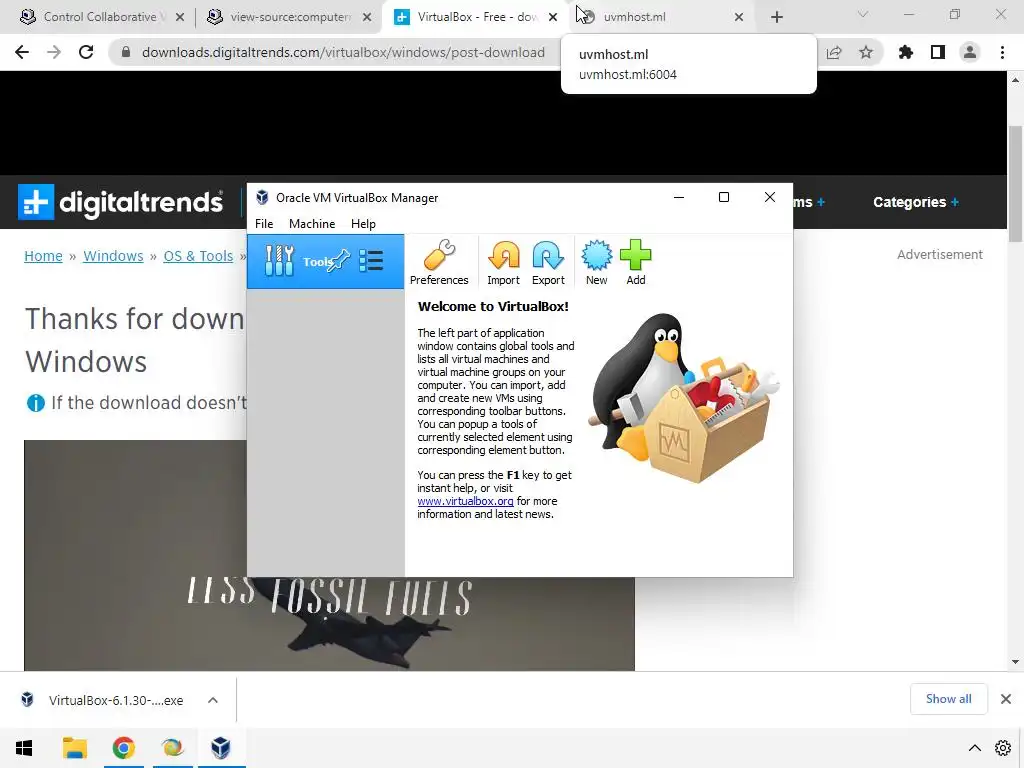The image size is (1024, 768).
Task: Click Show all downloads
Action: [948, 699]
